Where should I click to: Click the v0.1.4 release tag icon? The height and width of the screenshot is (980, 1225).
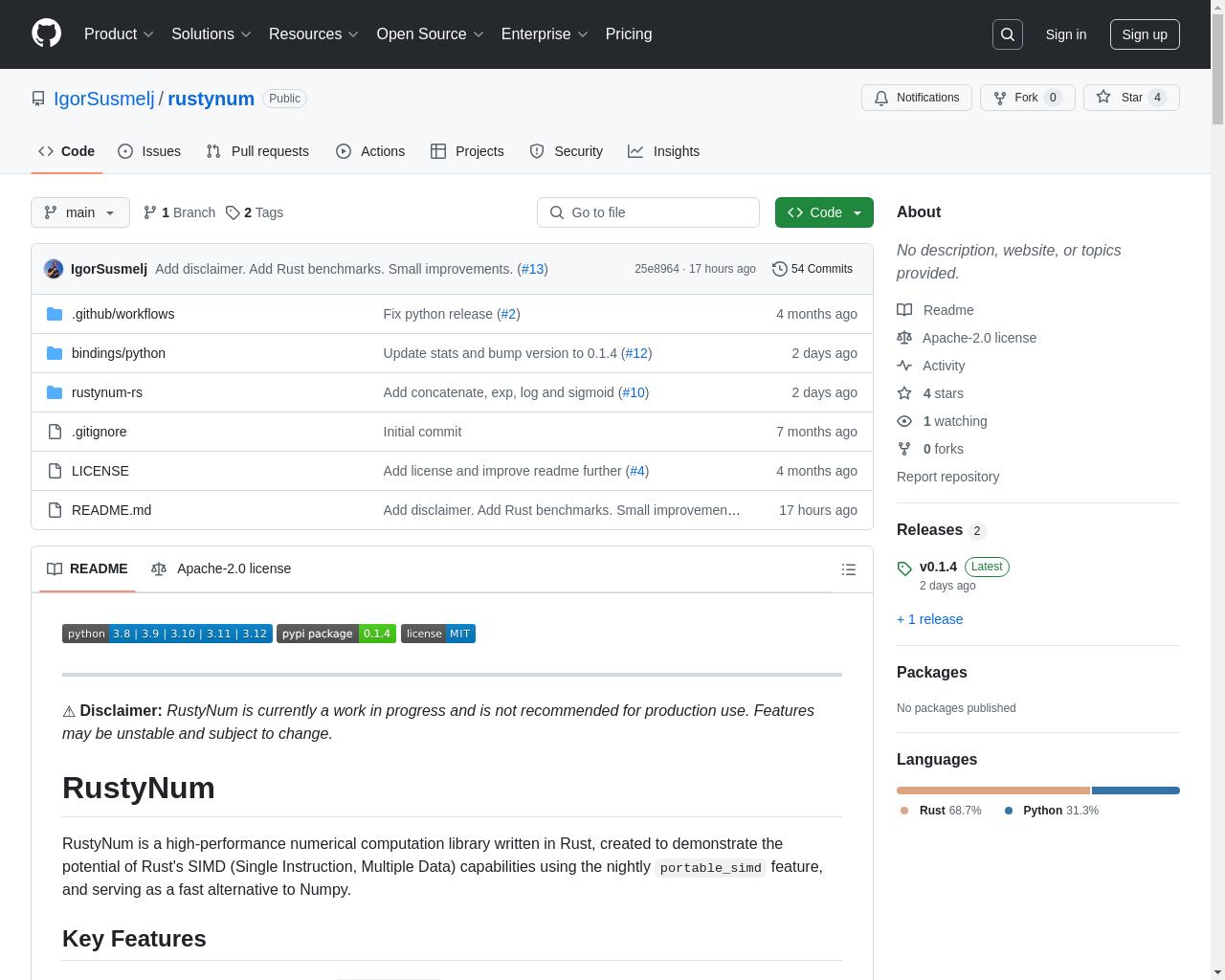904,568
